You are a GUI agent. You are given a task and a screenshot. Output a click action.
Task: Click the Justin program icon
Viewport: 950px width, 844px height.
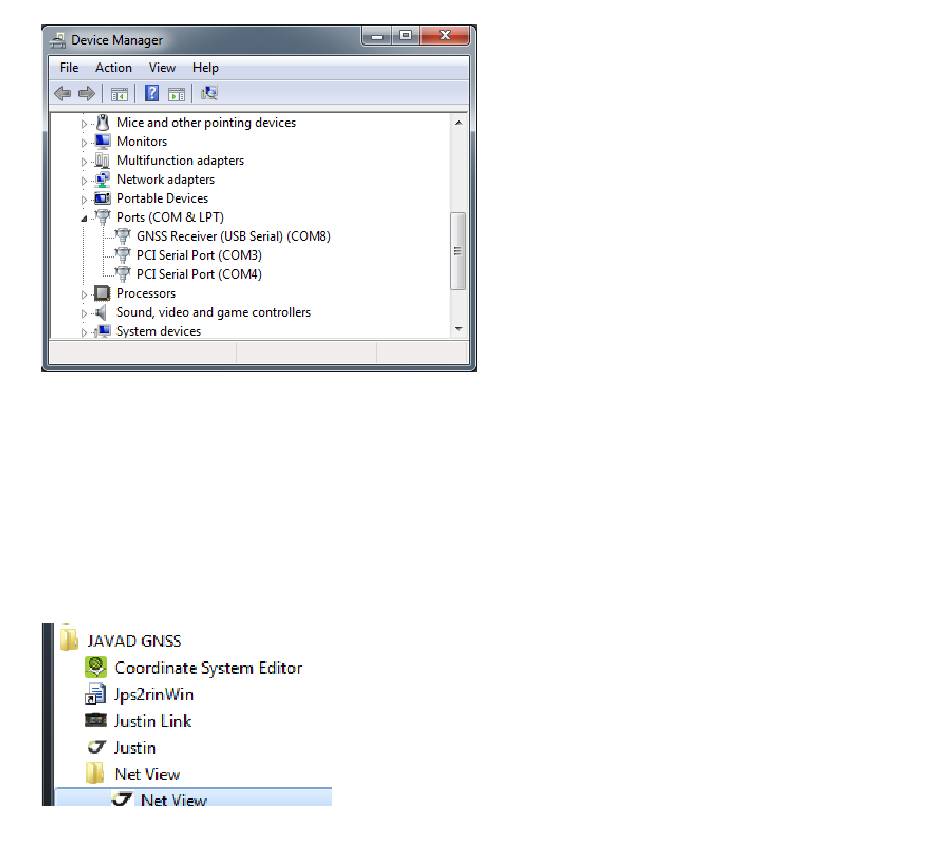coord(97,746)
